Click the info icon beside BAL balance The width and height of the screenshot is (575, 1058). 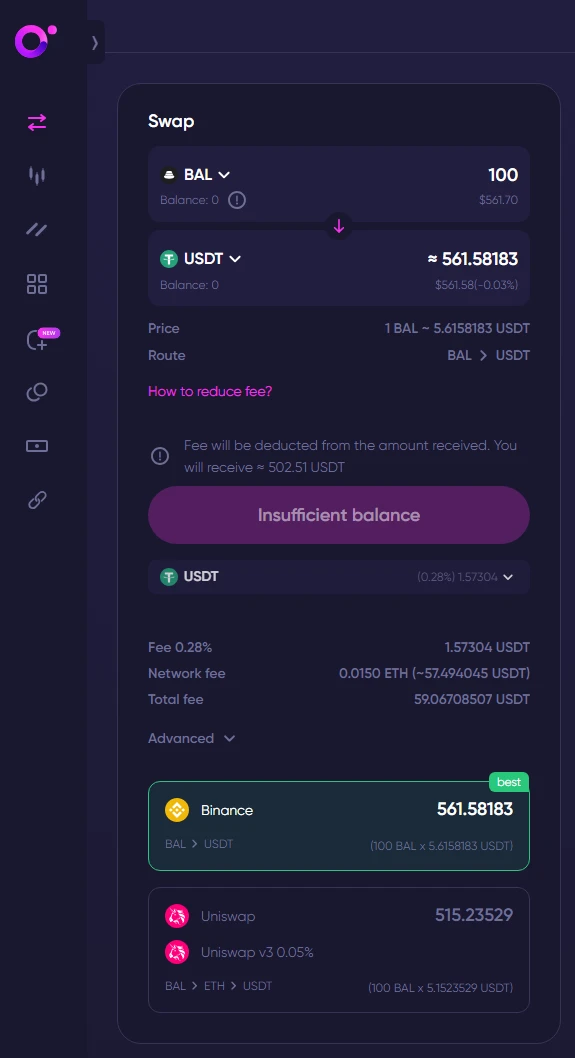click(x=237, y=200)
